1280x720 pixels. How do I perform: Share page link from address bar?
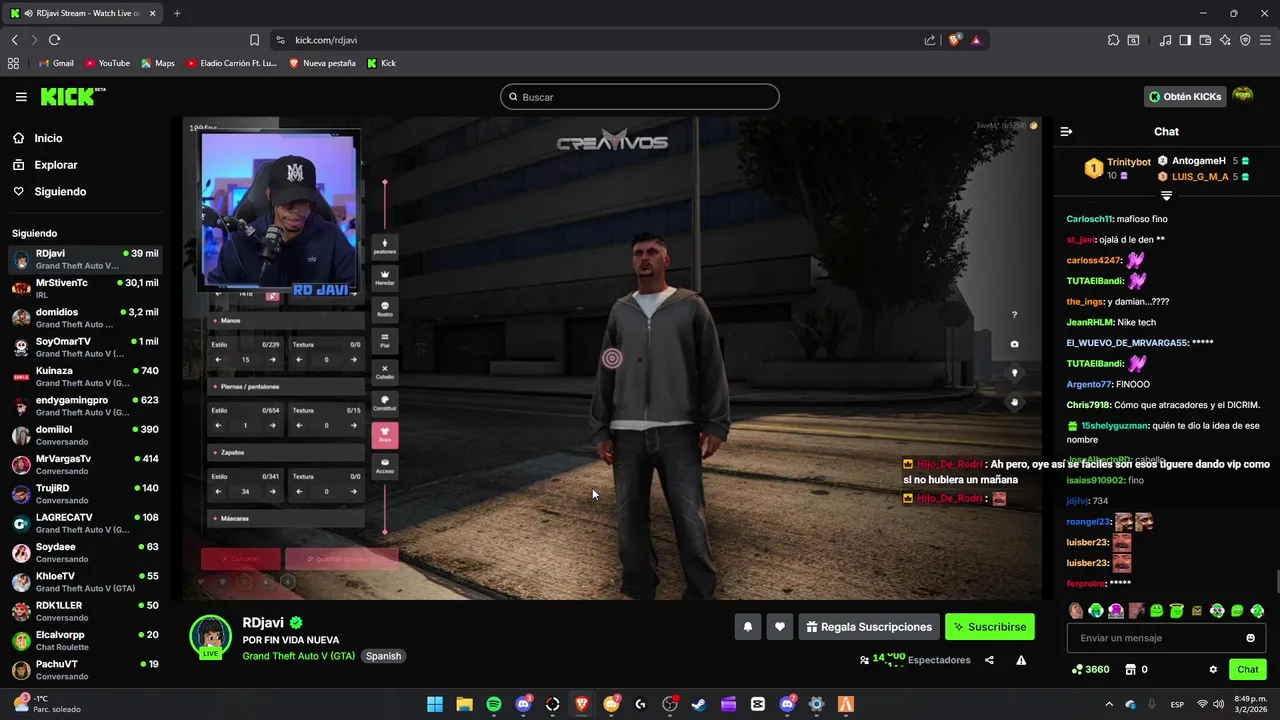click(930, 40)
